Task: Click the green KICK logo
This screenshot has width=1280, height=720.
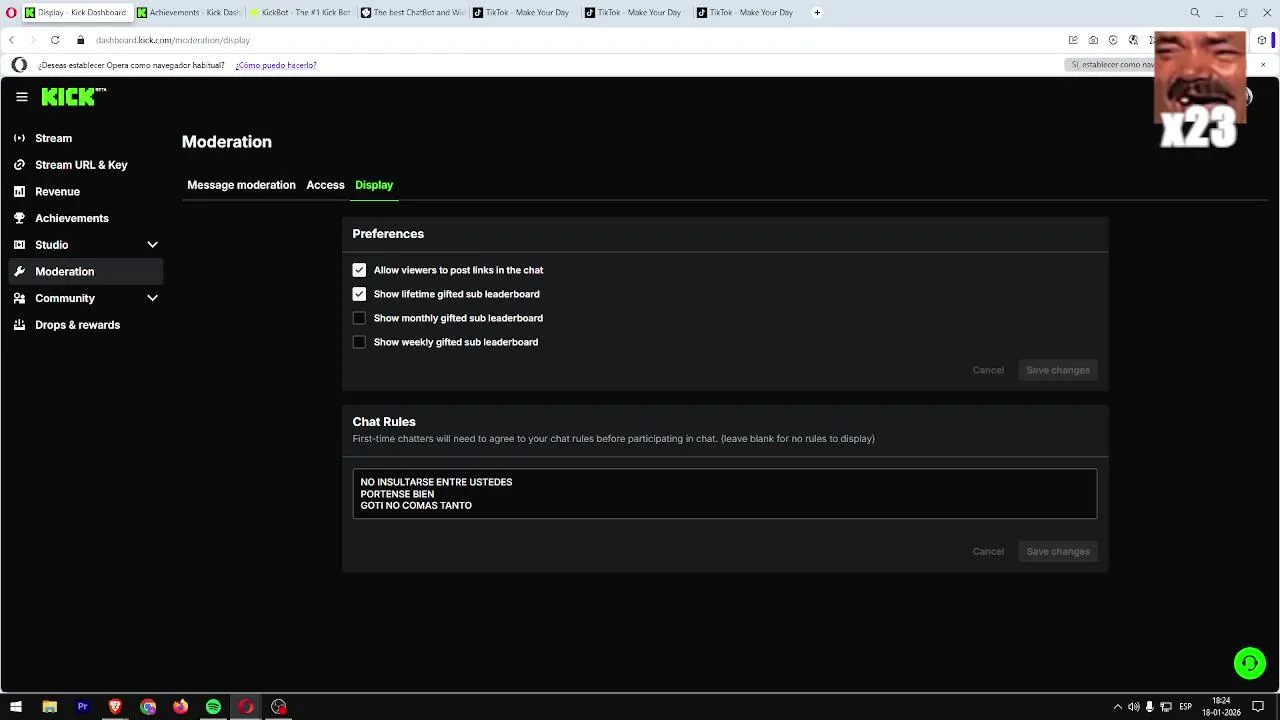Action: pos(73,97)
